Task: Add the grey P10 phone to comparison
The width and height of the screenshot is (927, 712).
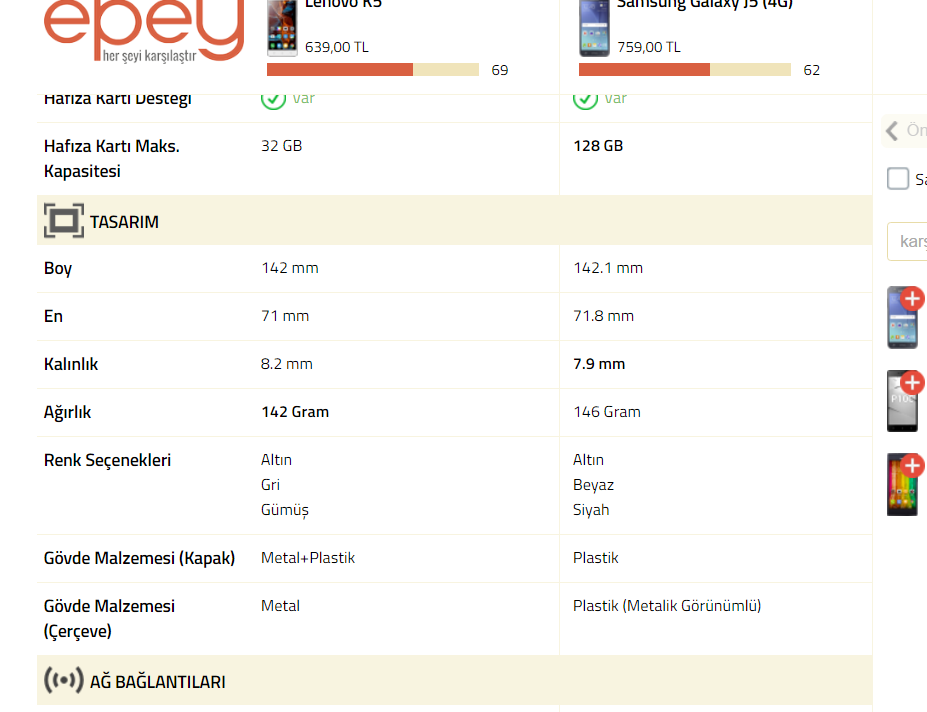Action: point(912,383)
